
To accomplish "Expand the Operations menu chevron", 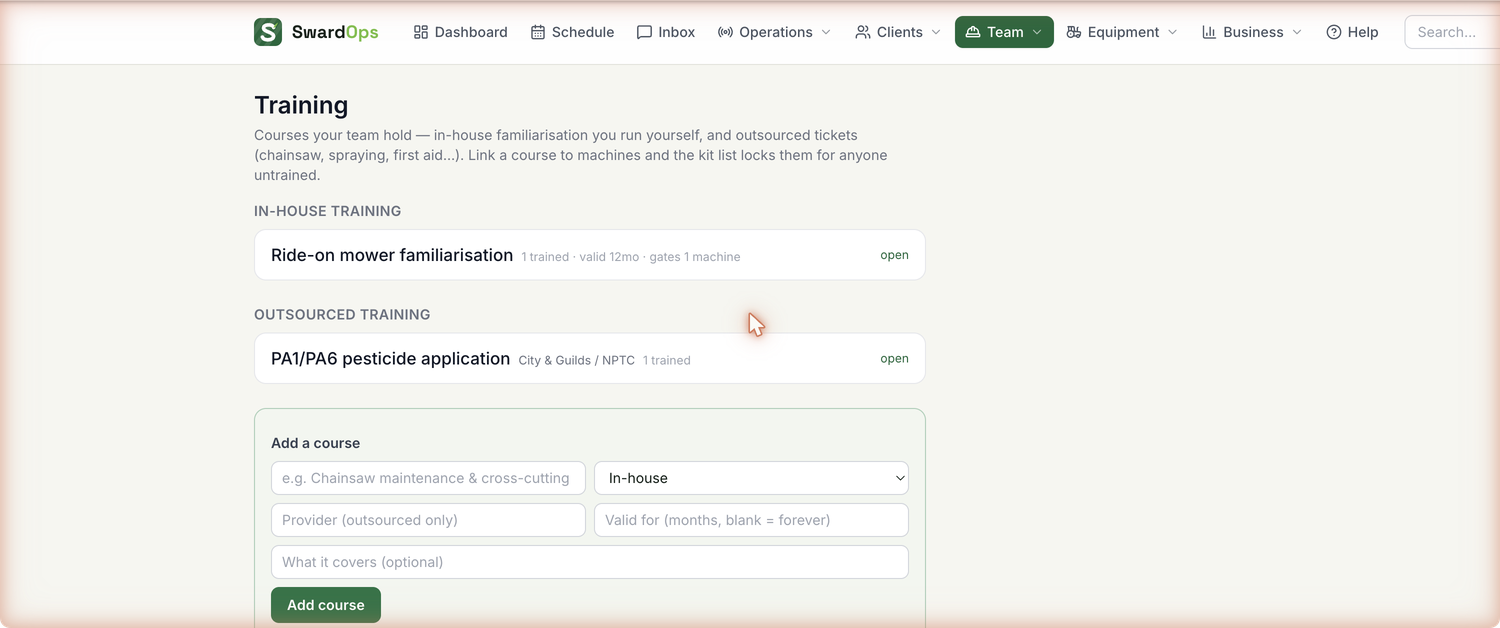I will click(826, 32).
